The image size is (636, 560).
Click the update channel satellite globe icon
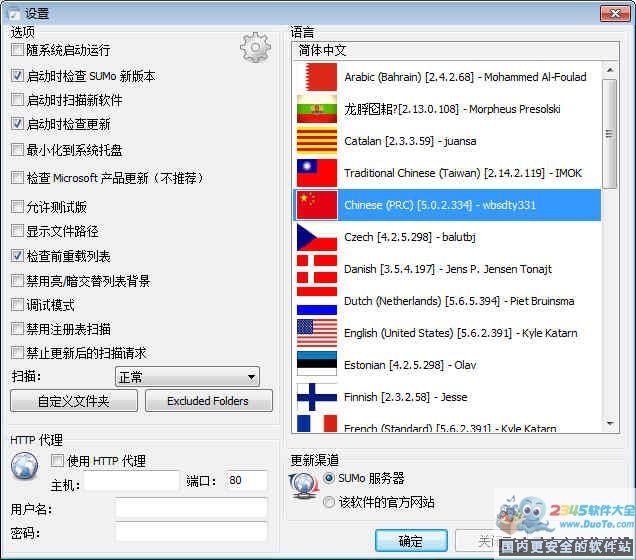(x=303, y=485)
